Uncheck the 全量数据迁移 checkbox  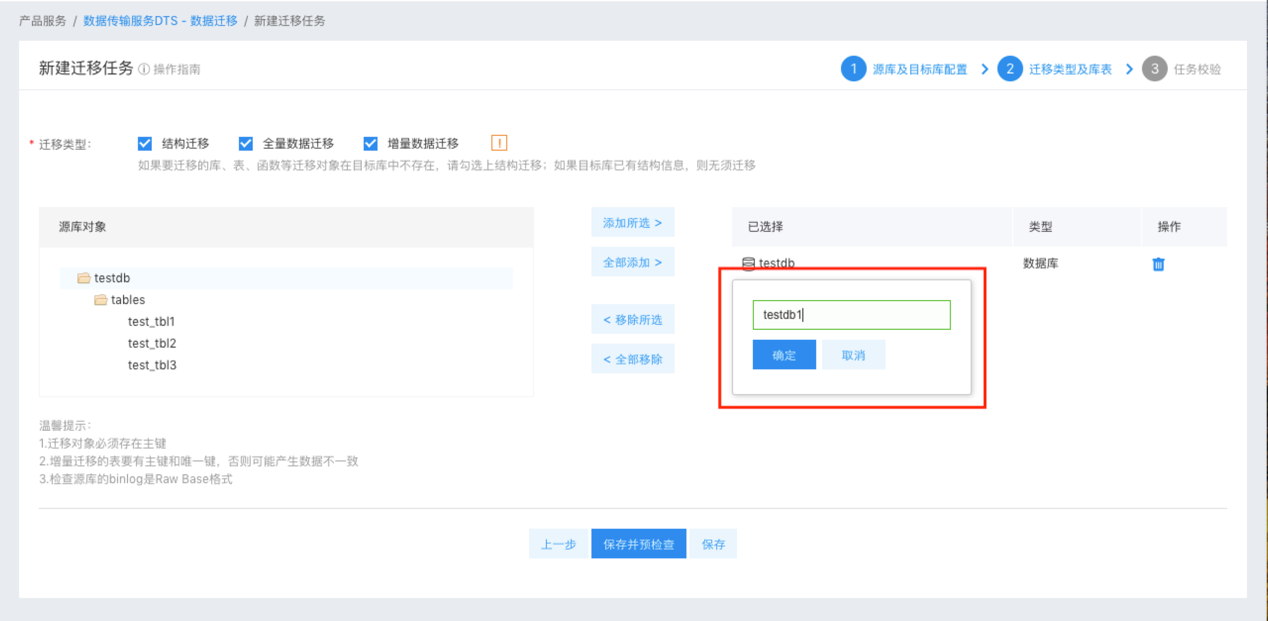[246, 143]
